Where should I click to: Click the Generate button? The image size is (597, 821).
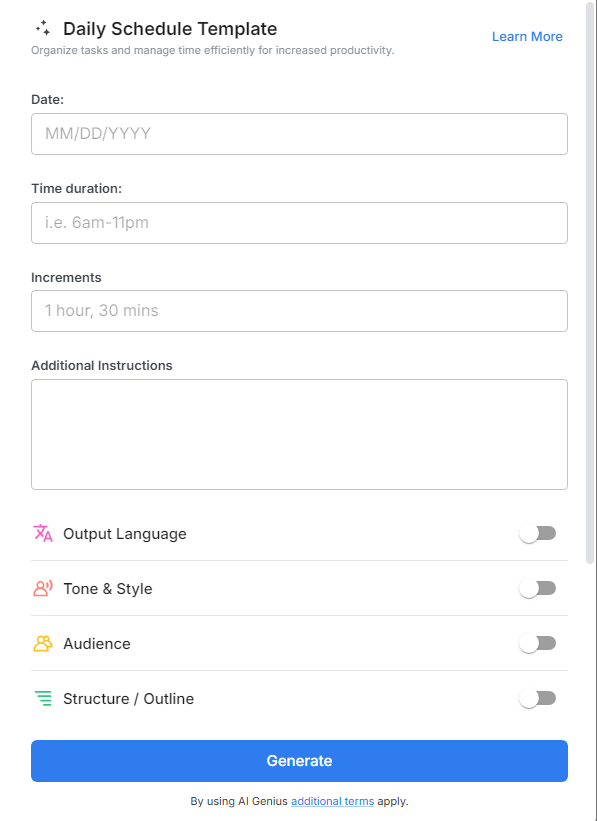click(x=298, y=761)
